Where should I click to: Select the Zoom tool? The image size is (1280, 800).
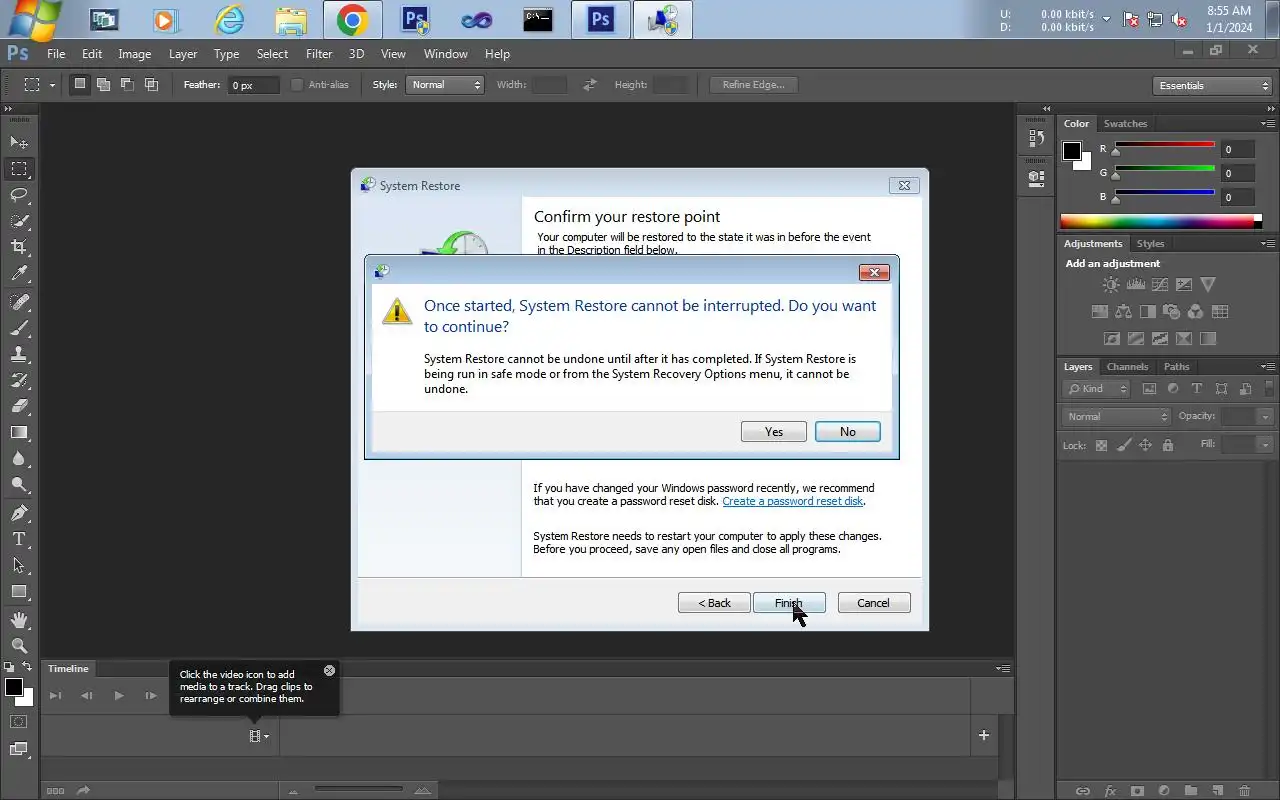pyautogui.click(x=19, y=646)
